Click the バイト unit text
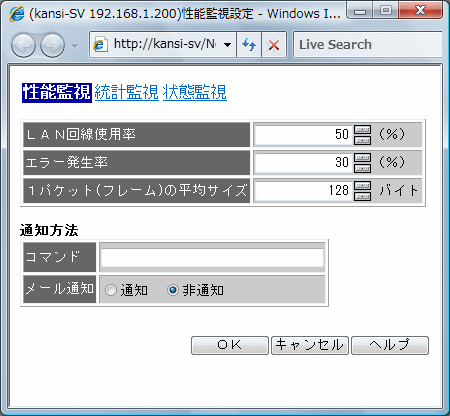450x416 pixels. (x=398, y=191)
